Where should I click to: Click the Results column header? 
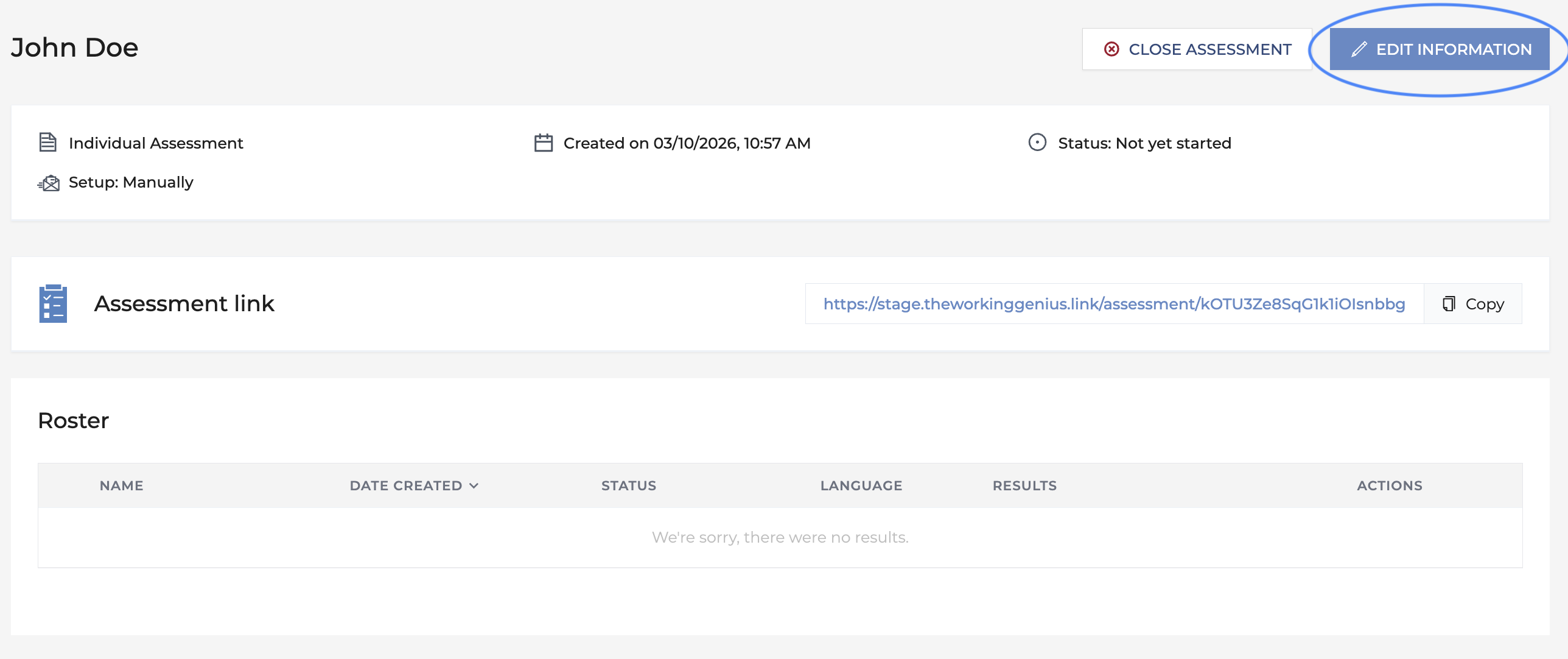click(x=1024, y=485)
